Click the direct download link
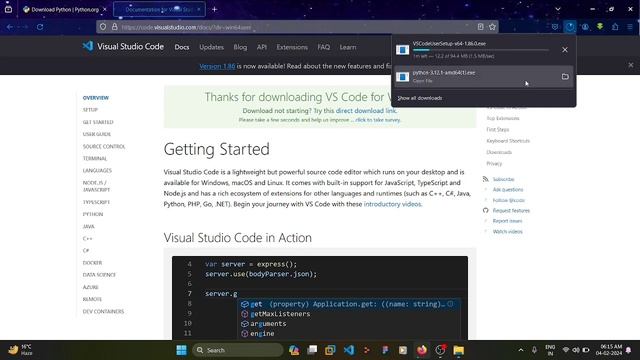 point(366,111)
